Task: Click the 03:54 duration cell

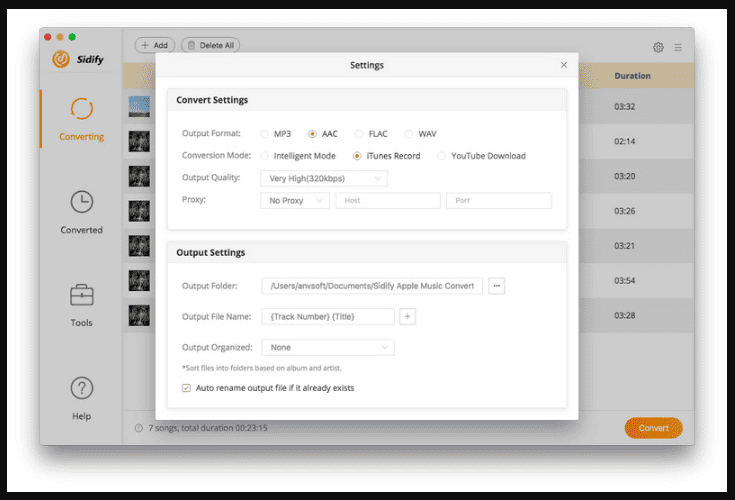Action: pyautogui.click(x=624, y=281)
